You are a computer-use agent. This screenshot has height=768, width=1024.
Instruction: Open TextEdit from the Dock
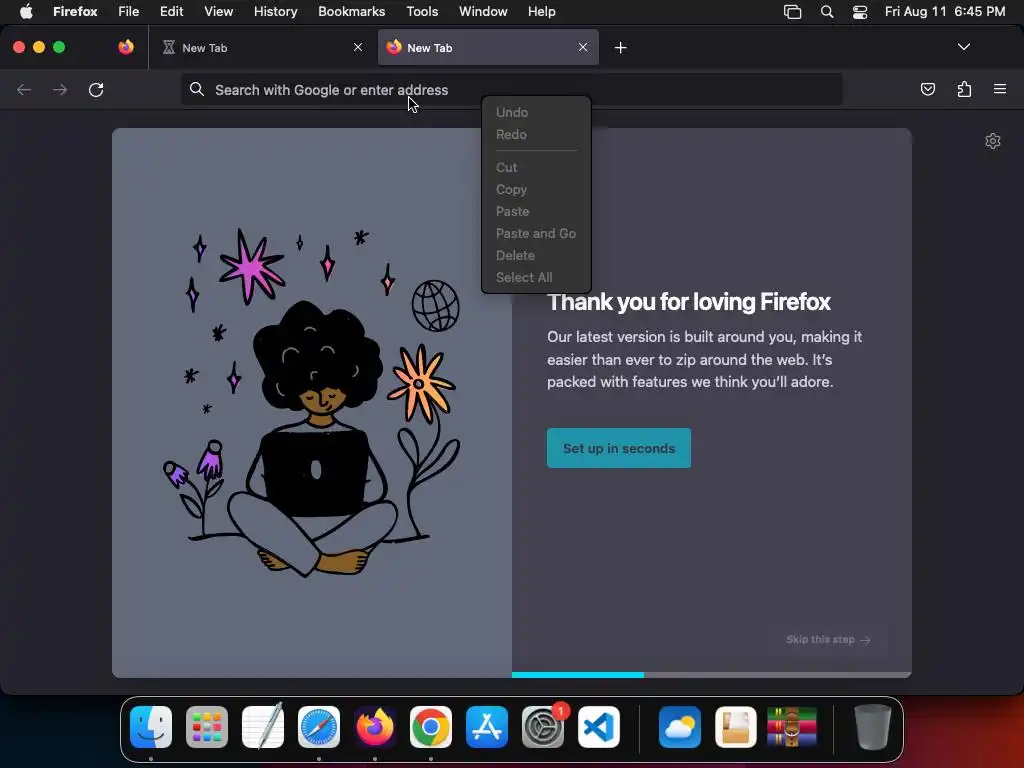(x=263, y=726)
